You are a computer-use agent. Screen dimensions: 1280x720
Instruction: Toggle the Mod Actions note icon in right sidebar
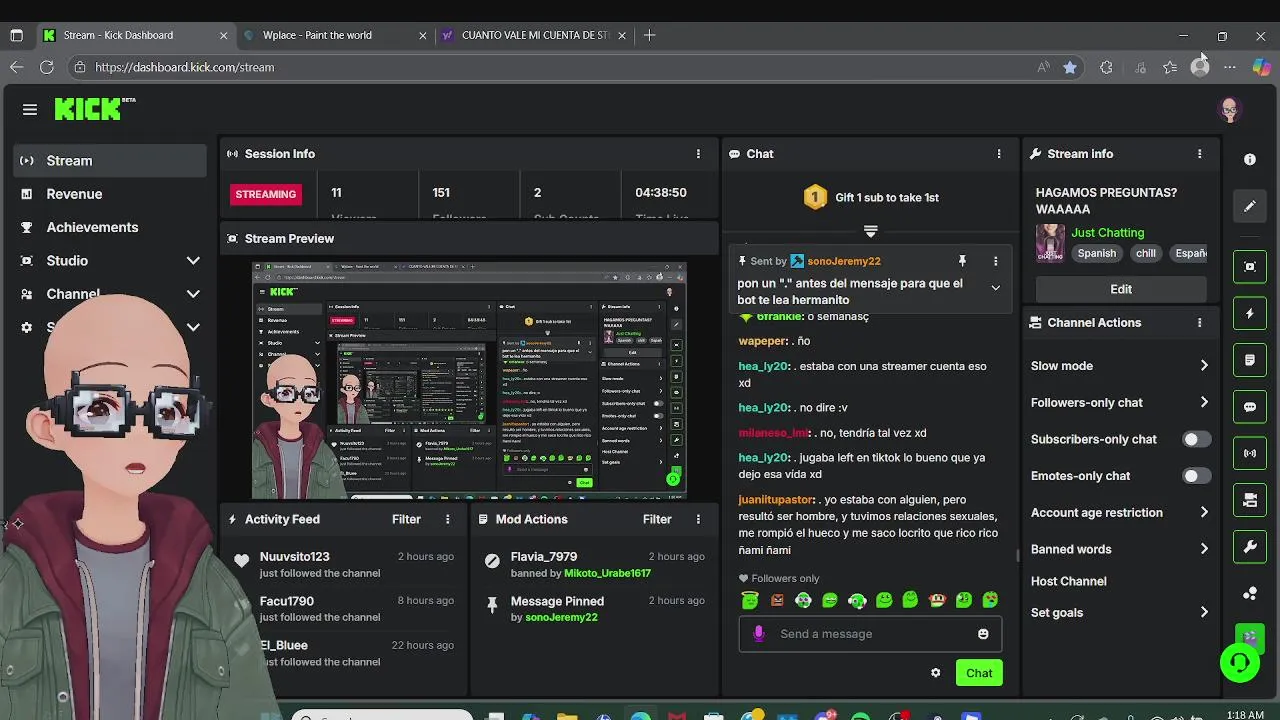[1250, 360]
